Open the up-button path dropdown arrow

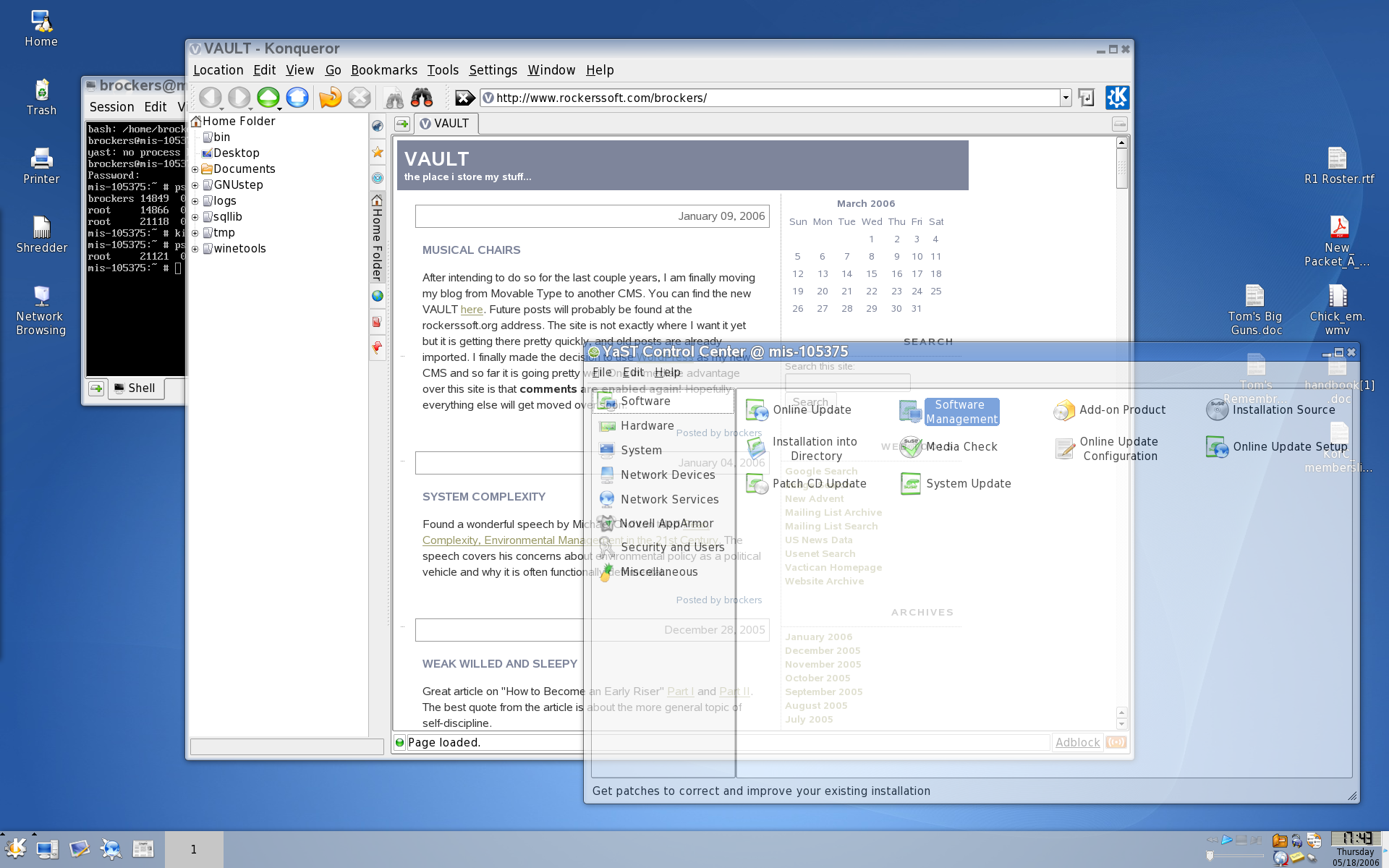pyautogui.click(x=279, y=109)
